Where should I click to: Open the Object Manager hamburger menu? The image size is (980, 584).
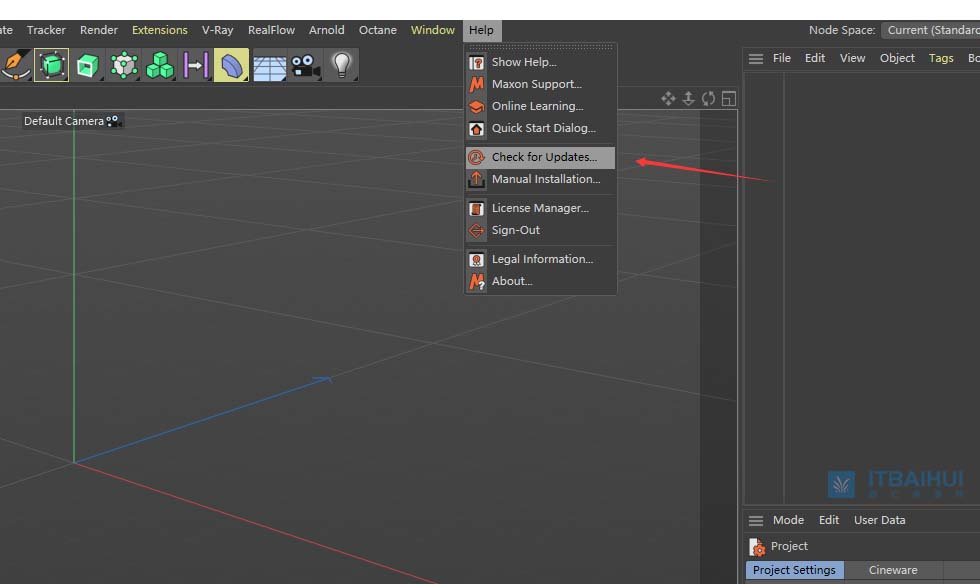click(756, 59)
